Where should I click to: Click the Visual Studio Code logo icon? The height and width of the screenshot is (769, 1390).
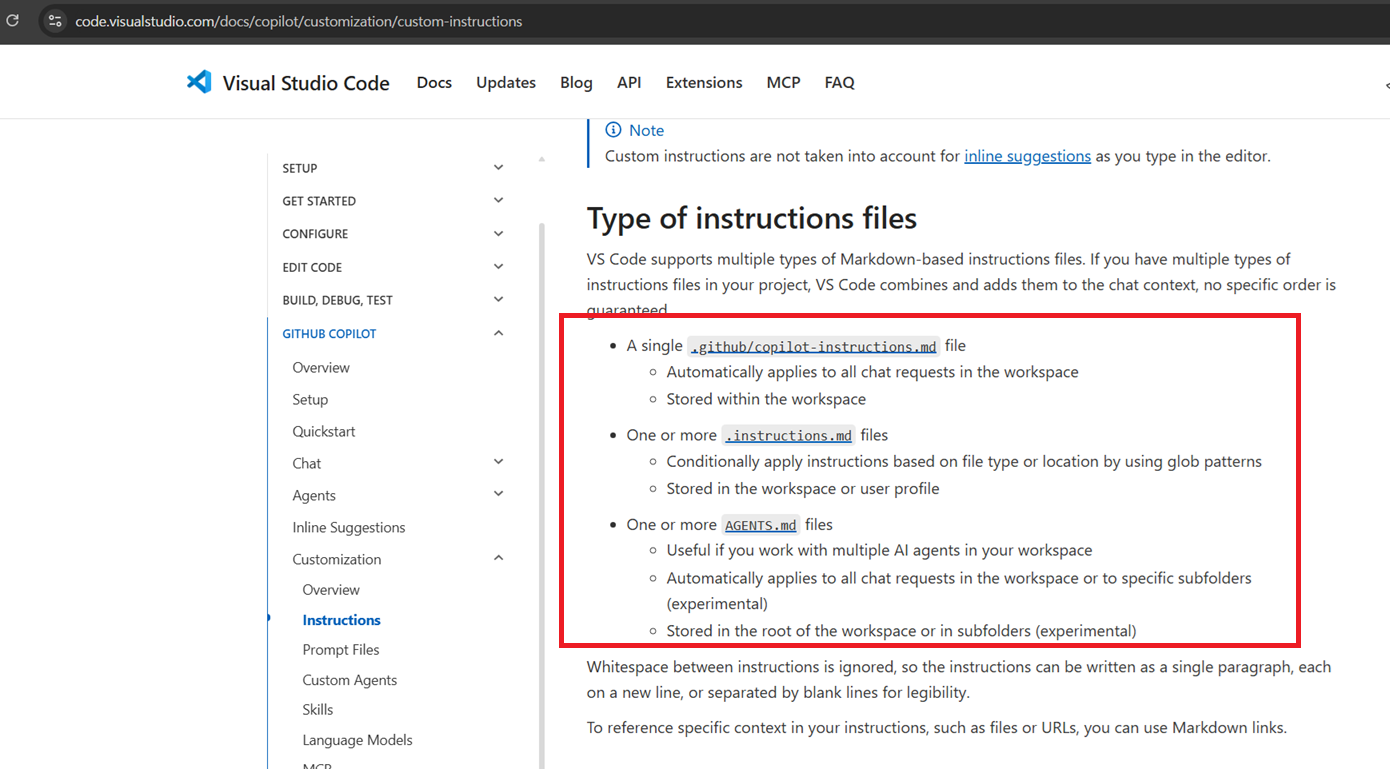[x=199, y=82]
